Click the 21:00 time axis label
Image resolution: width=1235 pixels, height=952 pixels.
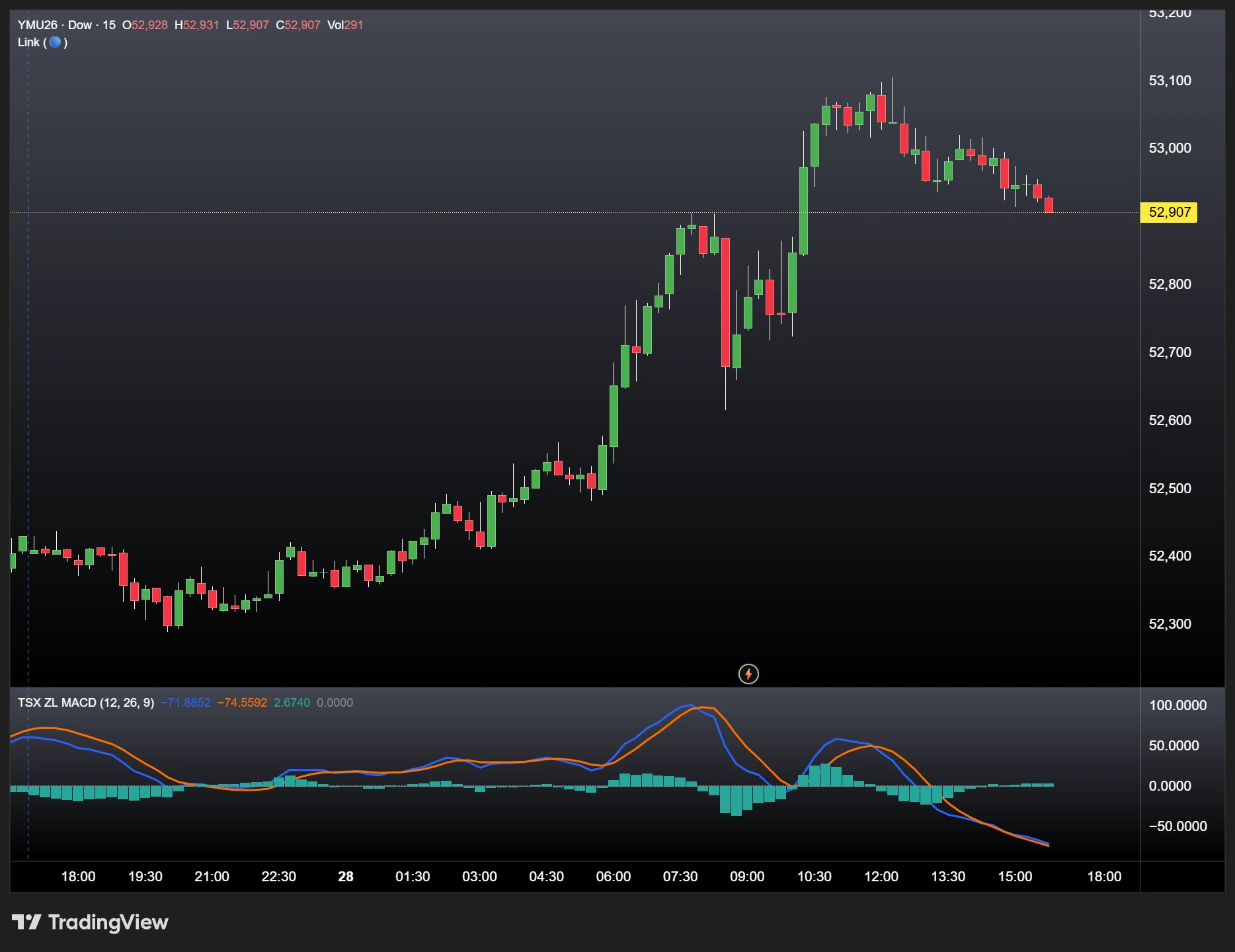(x=212, y=877)
